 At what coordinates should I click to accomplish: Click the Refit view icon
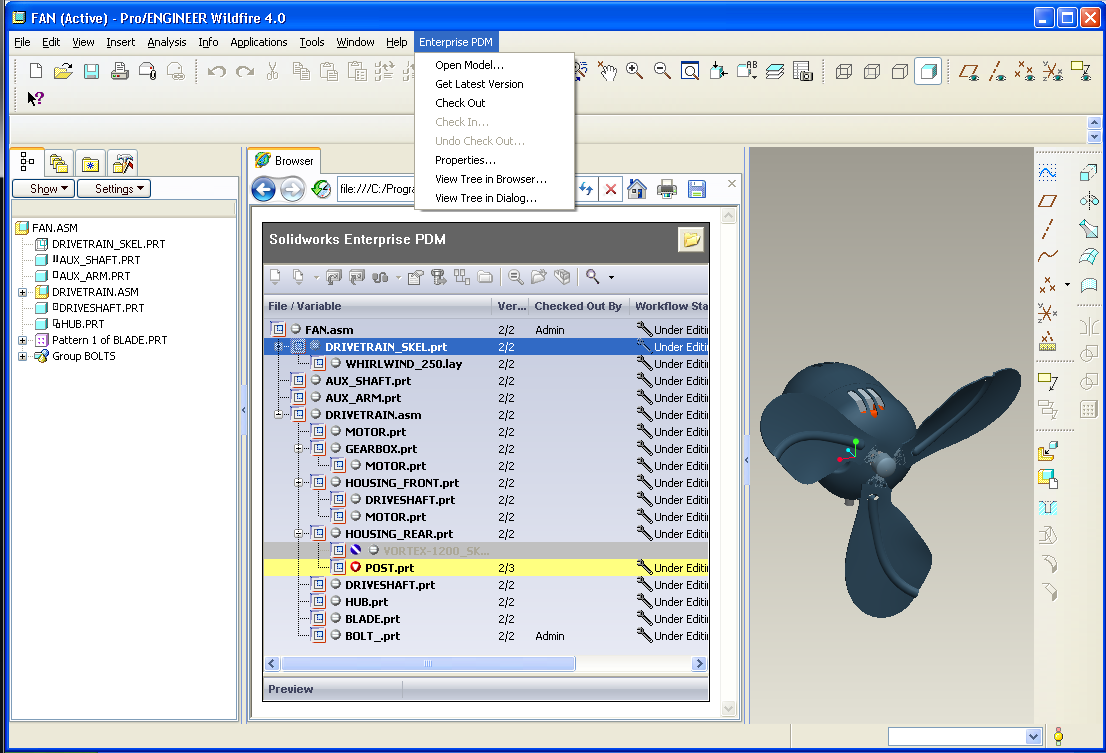click(x=690, y=71)
